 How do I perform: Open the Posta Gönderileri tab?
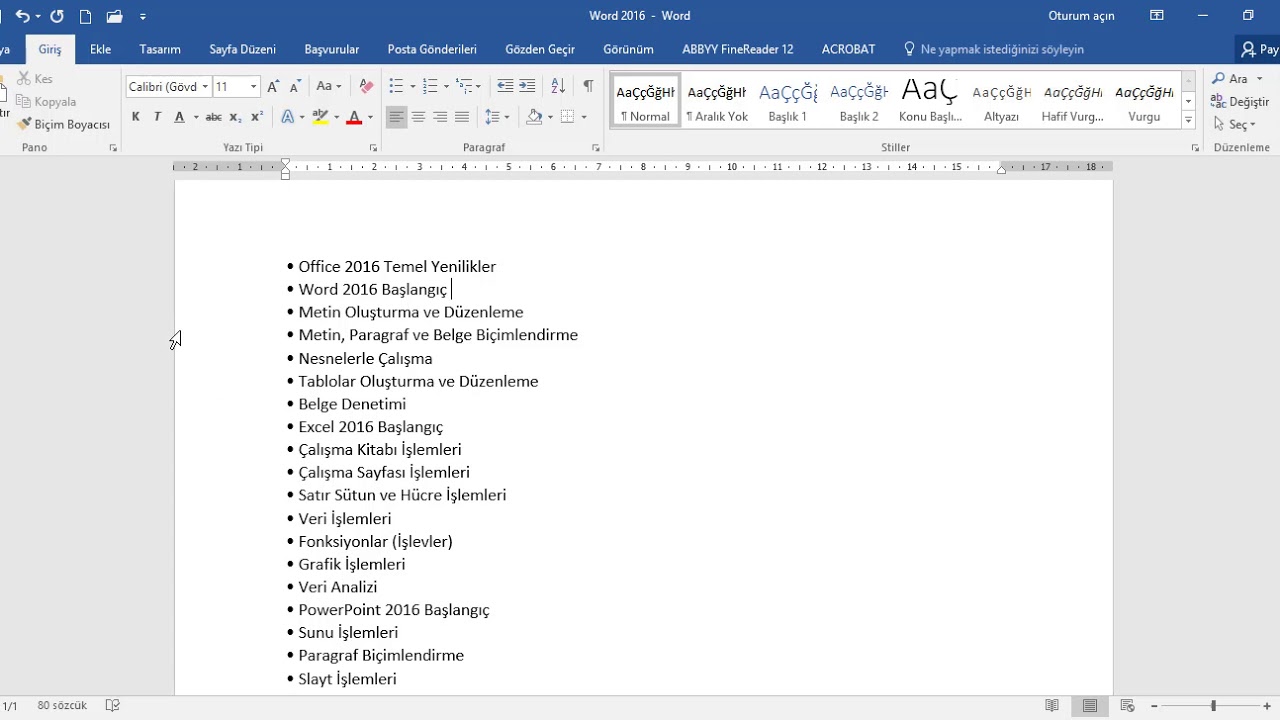tap(432, 49)
